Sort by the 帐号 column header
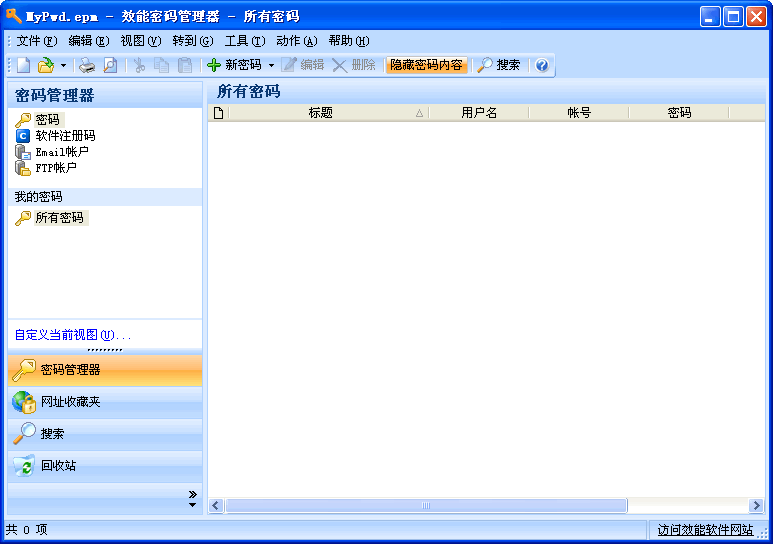Viewport: 773px width, 544px height. pyautogui.click(x=579, y=113)
